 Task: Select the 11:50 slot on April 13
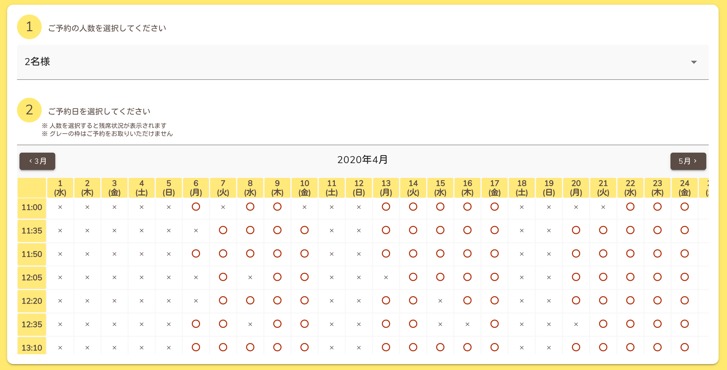tap(386, 254)
